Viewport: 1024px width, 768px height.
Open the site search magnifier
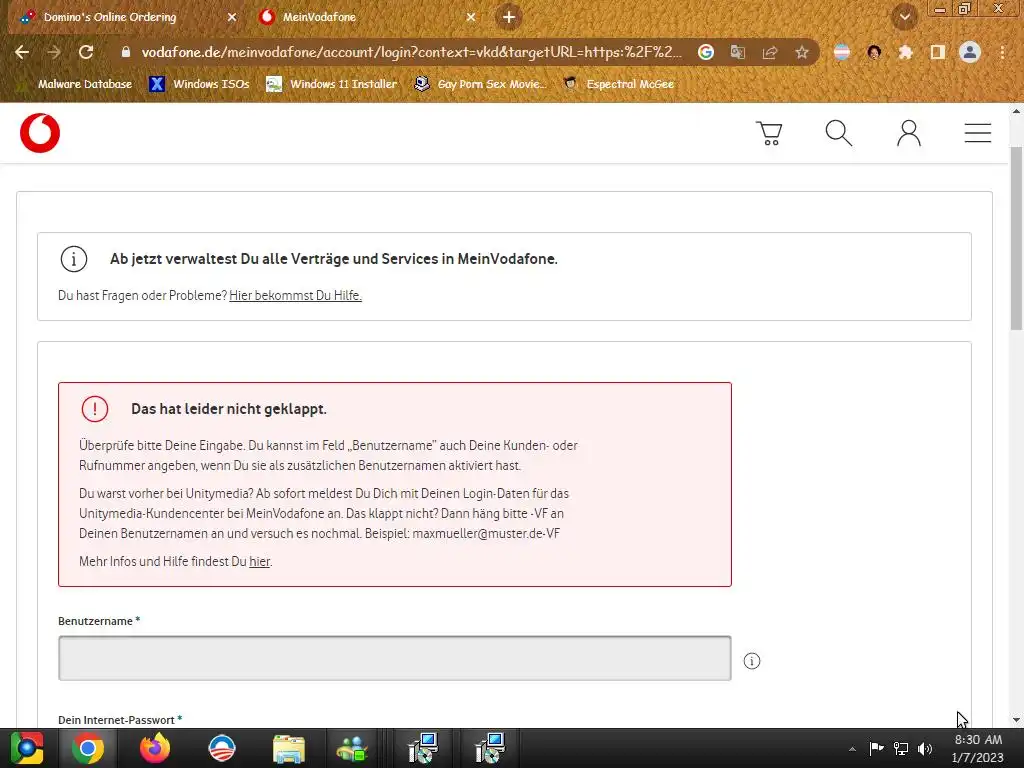tap(839, 133)
